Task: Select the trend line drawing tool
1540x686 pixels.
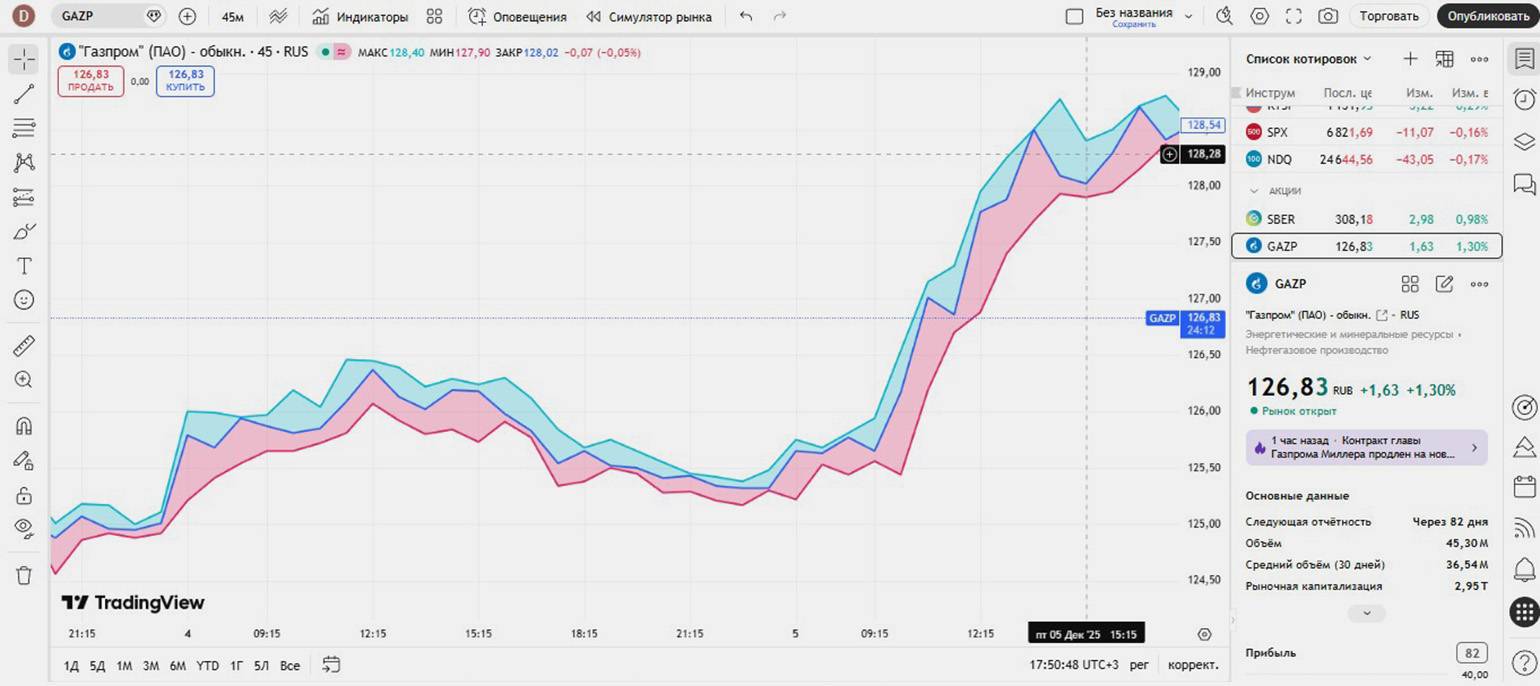Action: click(24, 94)
